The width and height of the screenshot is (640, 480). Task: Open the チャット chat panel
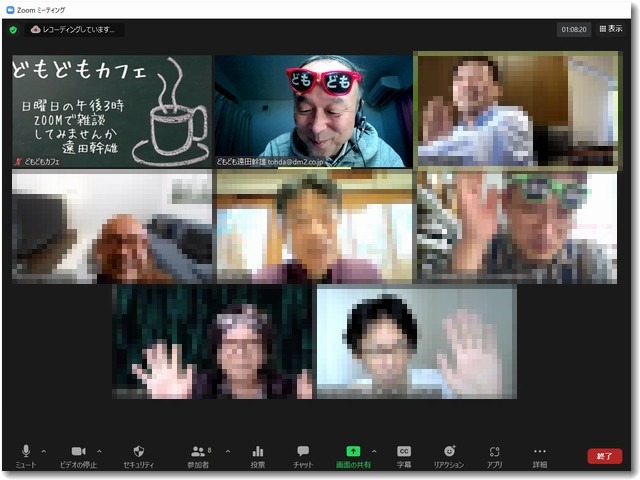303,456
